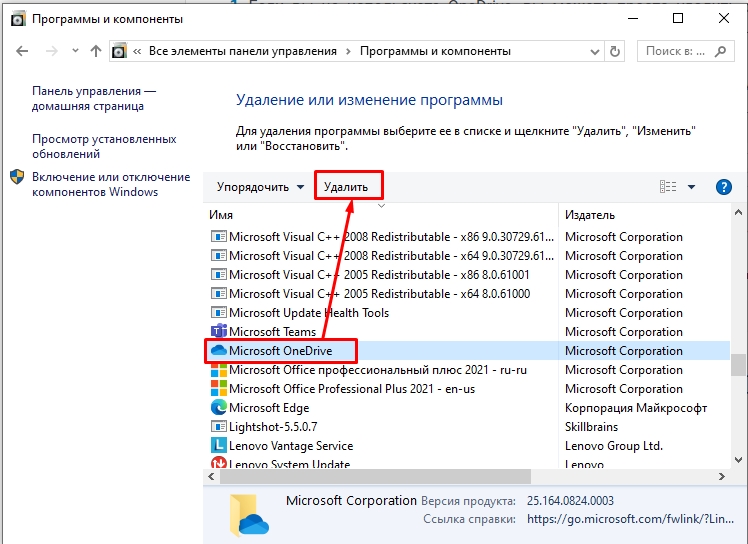Open Включение или отключение компонентов Windows
The width and height of the screenshot is (748, 544).
(110, 184)
